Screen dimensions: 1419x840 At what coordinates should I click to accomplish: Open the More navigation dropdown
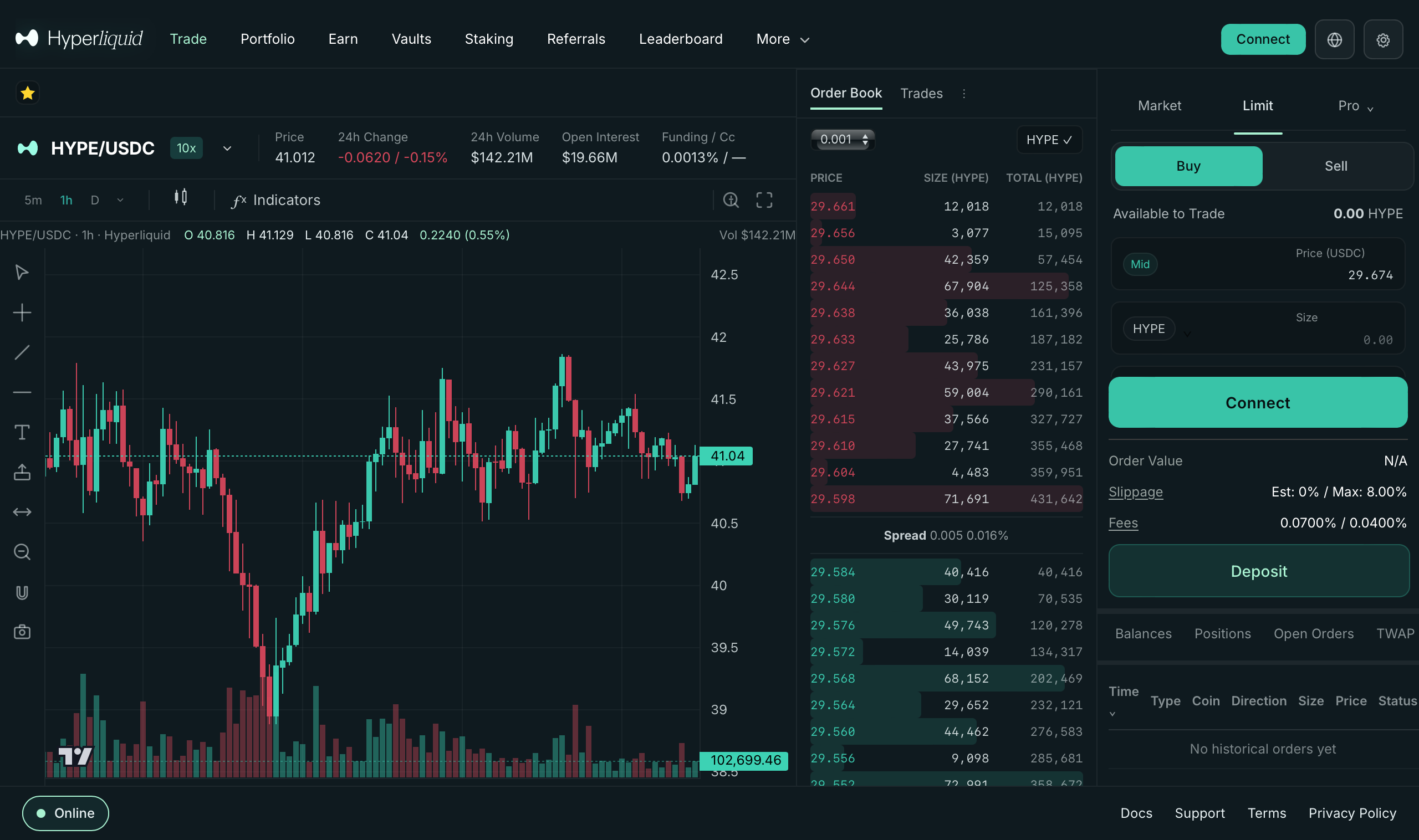click(x=783, y=39)
